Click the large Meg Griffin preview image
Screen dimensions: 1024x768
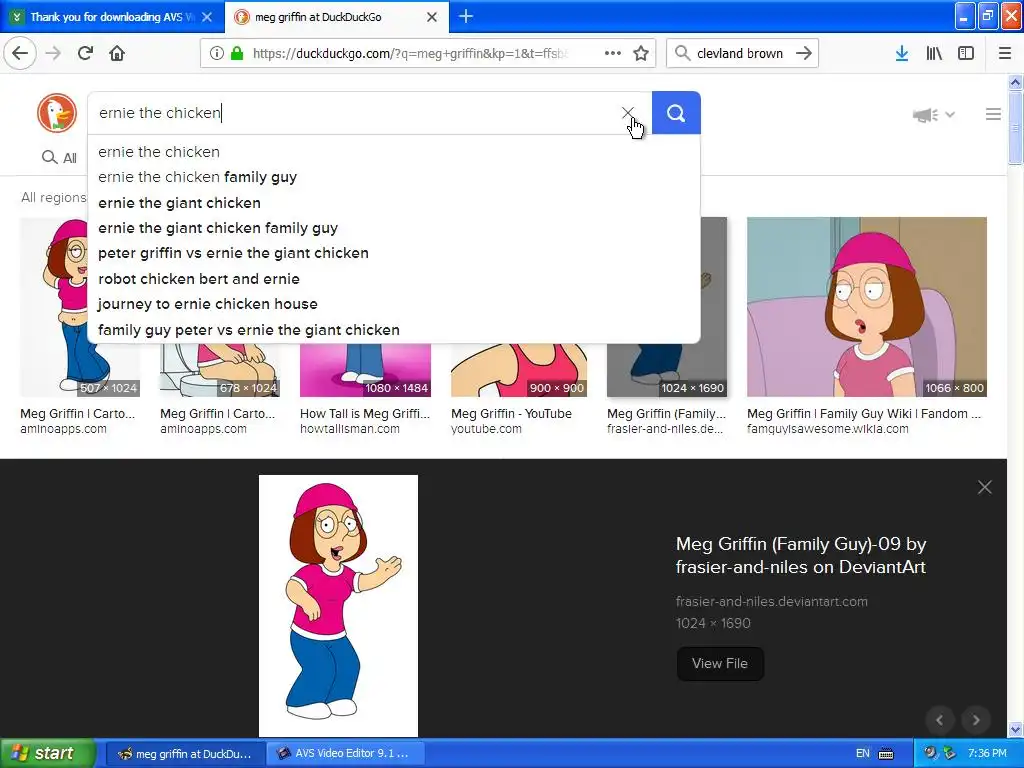338,605
